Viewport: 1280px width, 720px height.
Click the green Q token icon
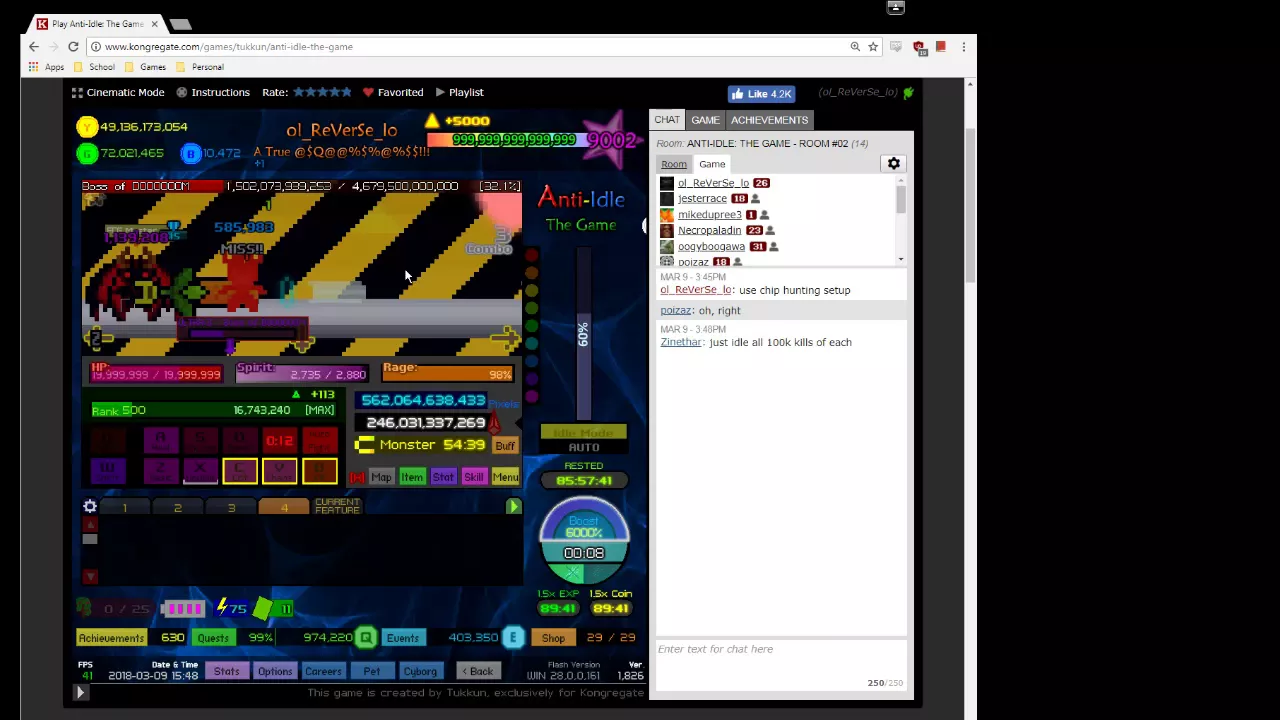(366, 637)
